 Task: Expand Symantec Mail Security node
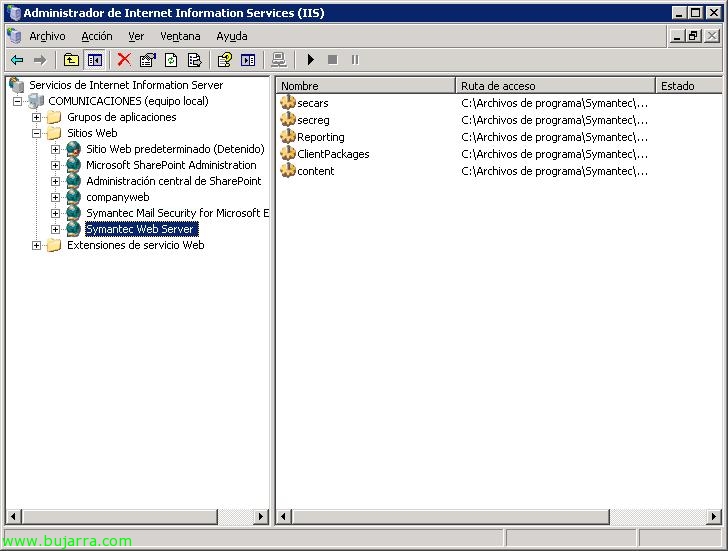coord(55,214)
